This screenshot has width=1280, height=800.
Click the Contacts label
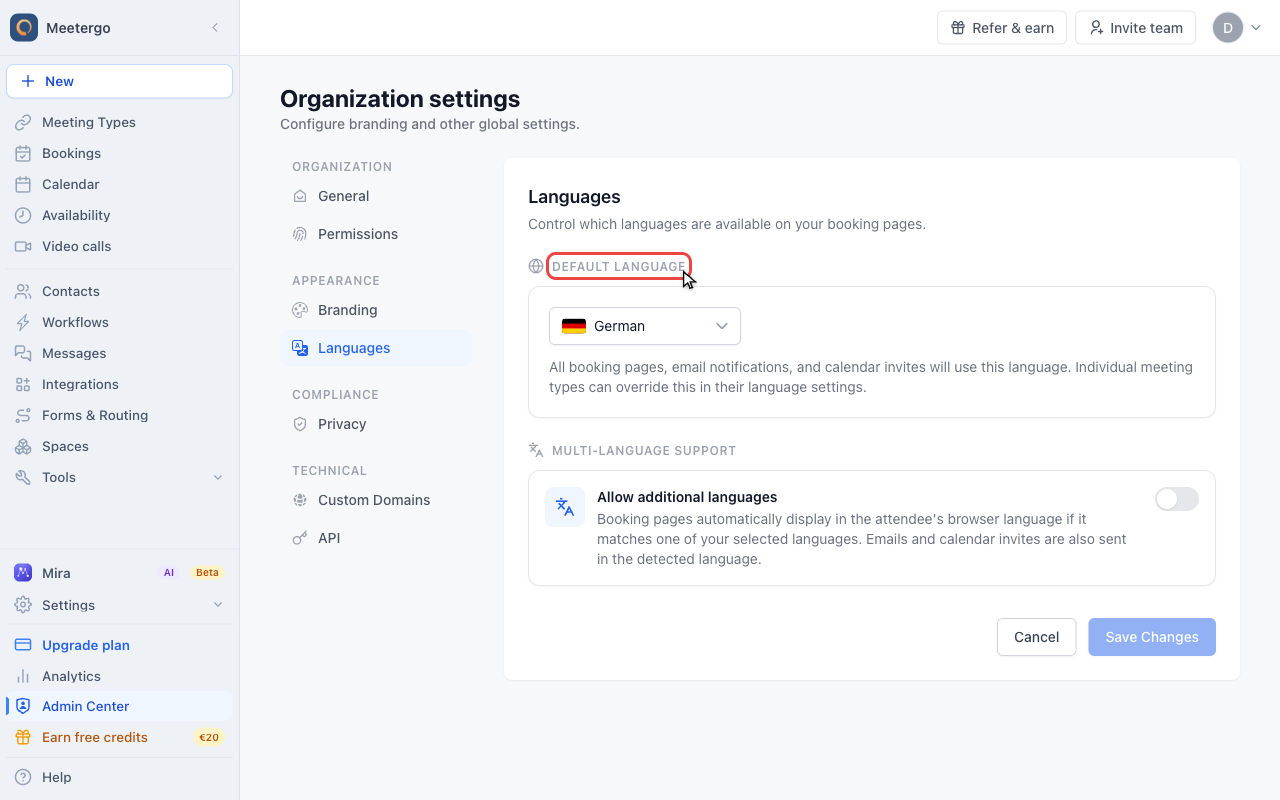click(71, 291)
